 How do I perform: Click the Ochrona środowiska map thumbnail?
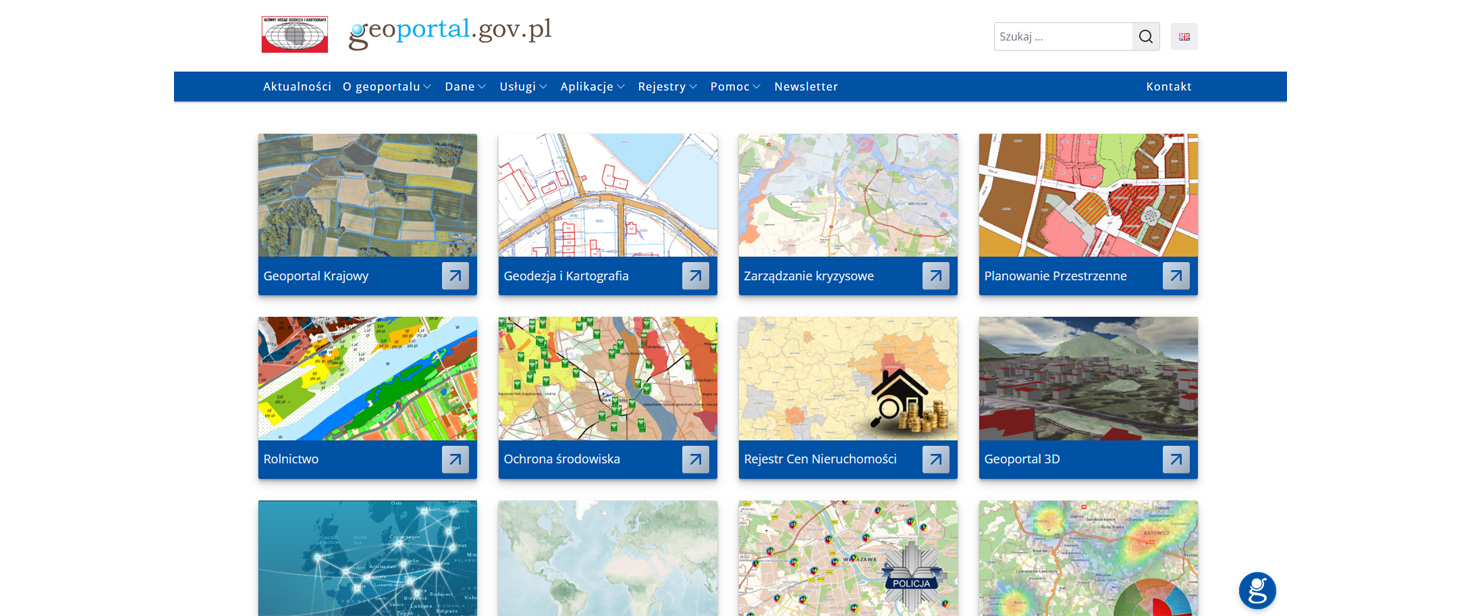tap(607, 378)
